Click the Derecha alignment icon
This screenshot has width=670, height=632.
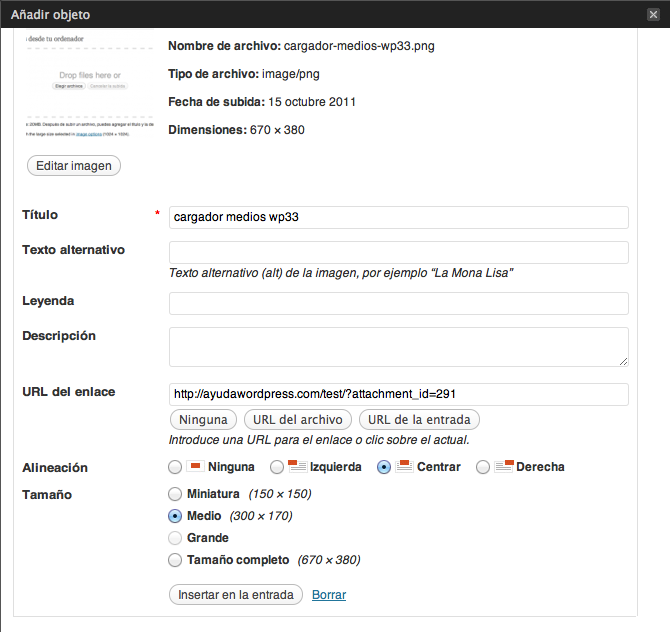tap(503, 466)
